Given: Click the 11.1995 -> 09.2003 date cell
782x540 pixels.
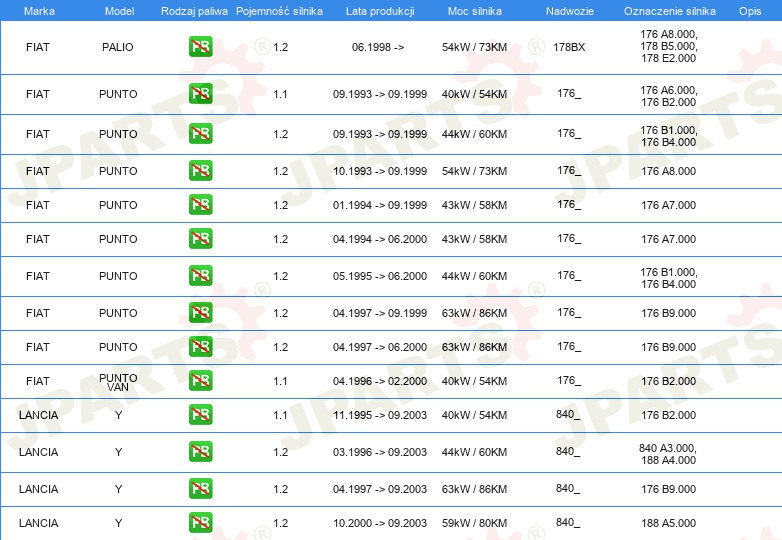Looking at the screenshot, I should 380,415.
